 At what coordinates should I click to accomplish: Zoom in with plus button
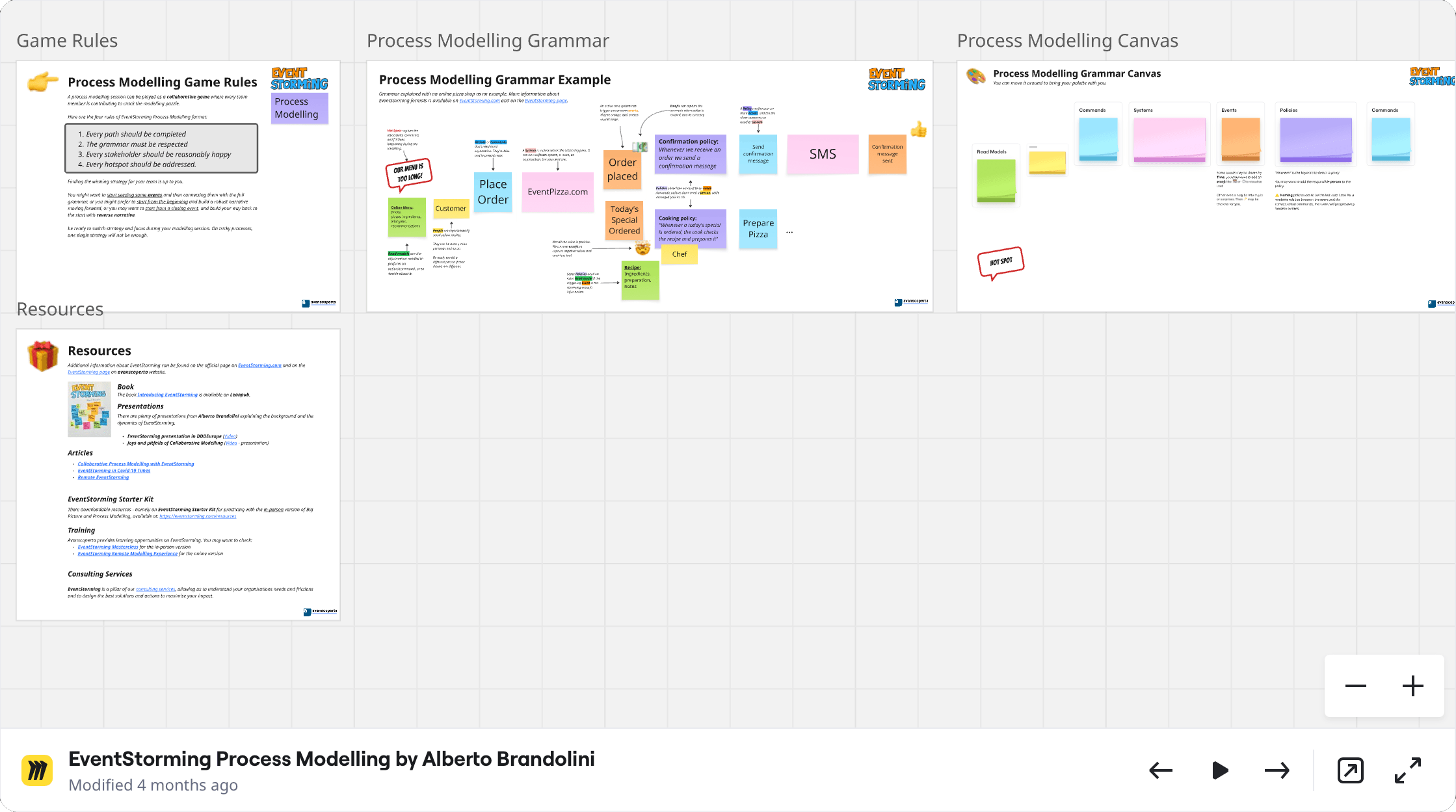pyautogui.click(x=1413, y=686)
